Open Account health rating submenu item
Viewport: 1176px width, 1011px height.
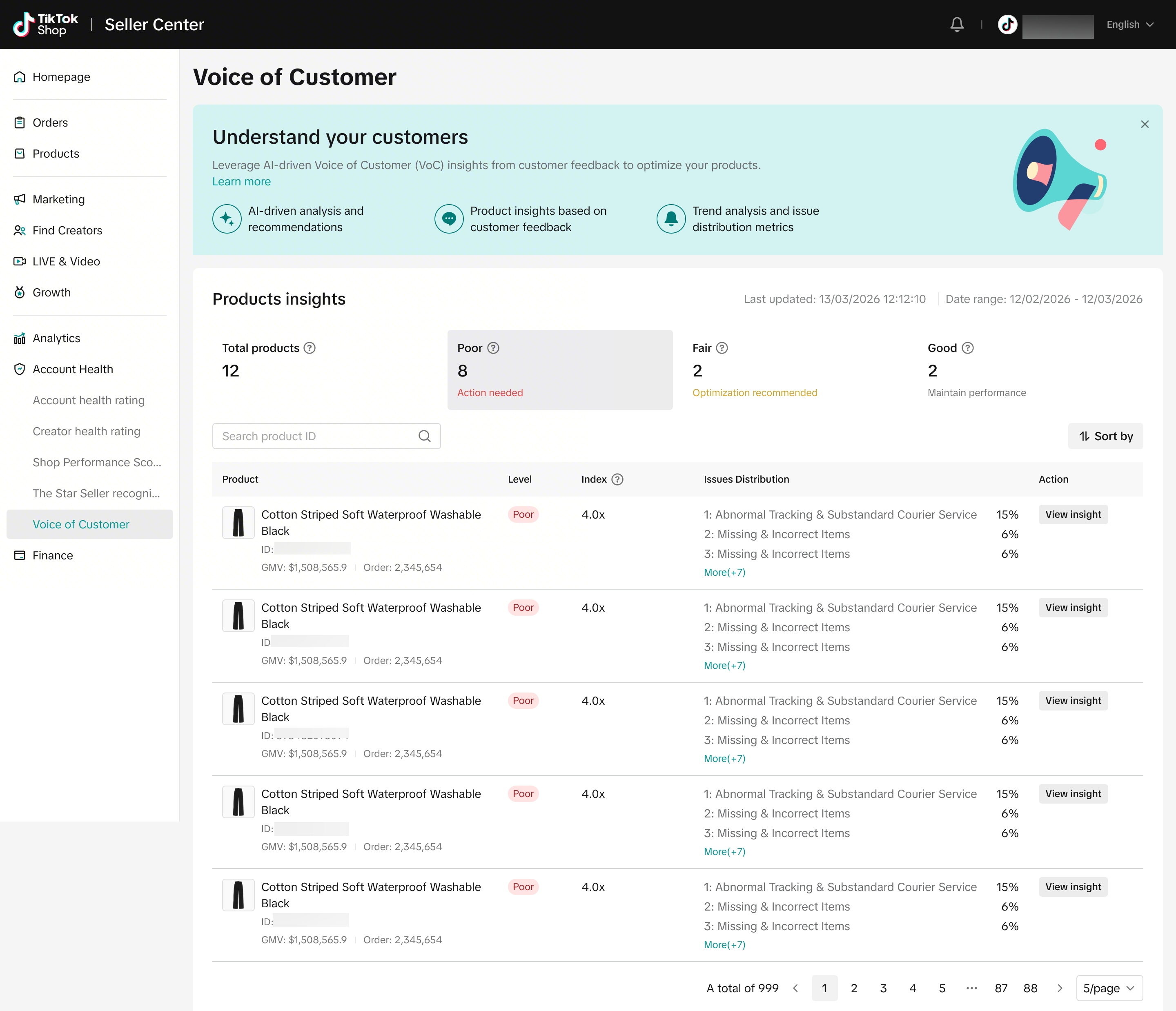pyautogui.click(x=89, y=400)
